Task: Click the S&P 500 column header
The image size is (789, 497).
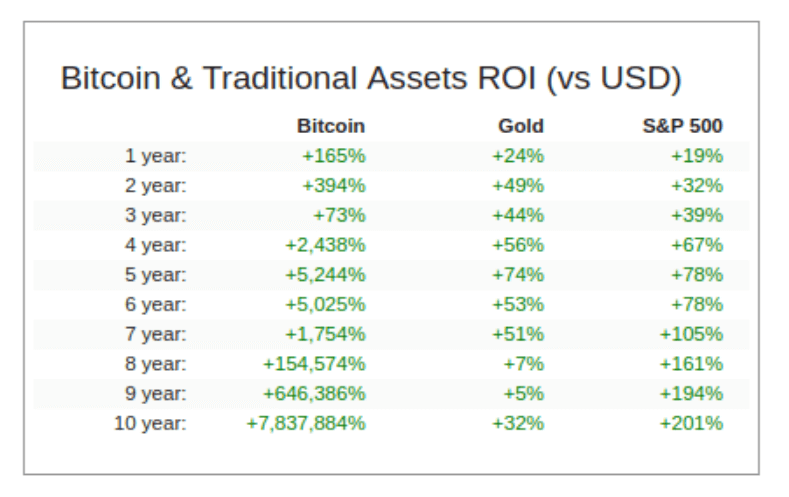Action: click(x=682, y=126)
